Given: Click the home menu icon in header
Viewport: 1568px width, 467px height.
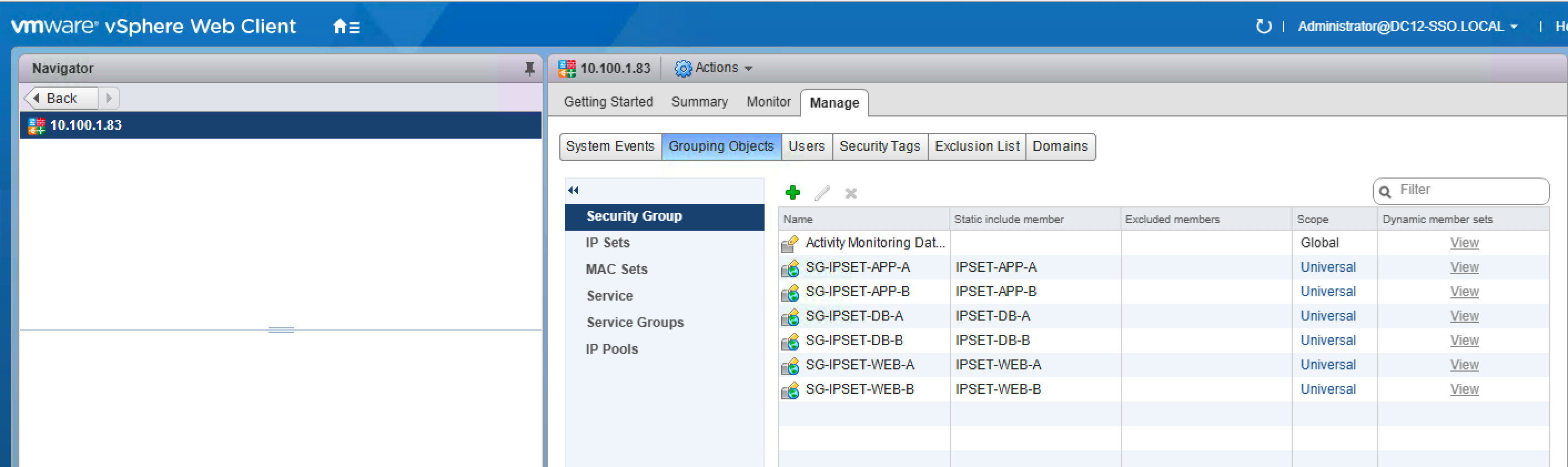Looking at the screenshot, I should pyautogui.click(x=346, y=27).
